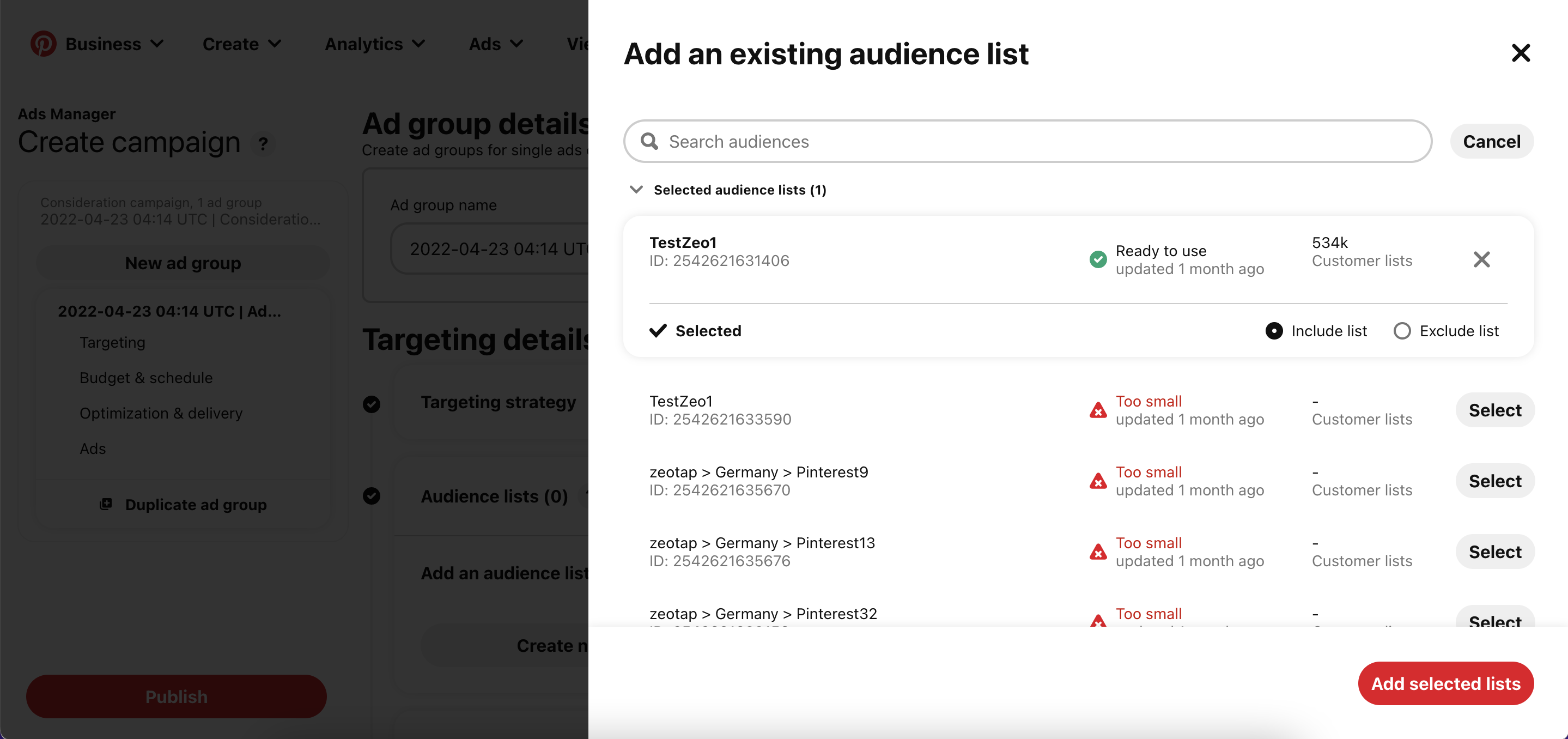Close the audience list panel

click(1520, 53)
